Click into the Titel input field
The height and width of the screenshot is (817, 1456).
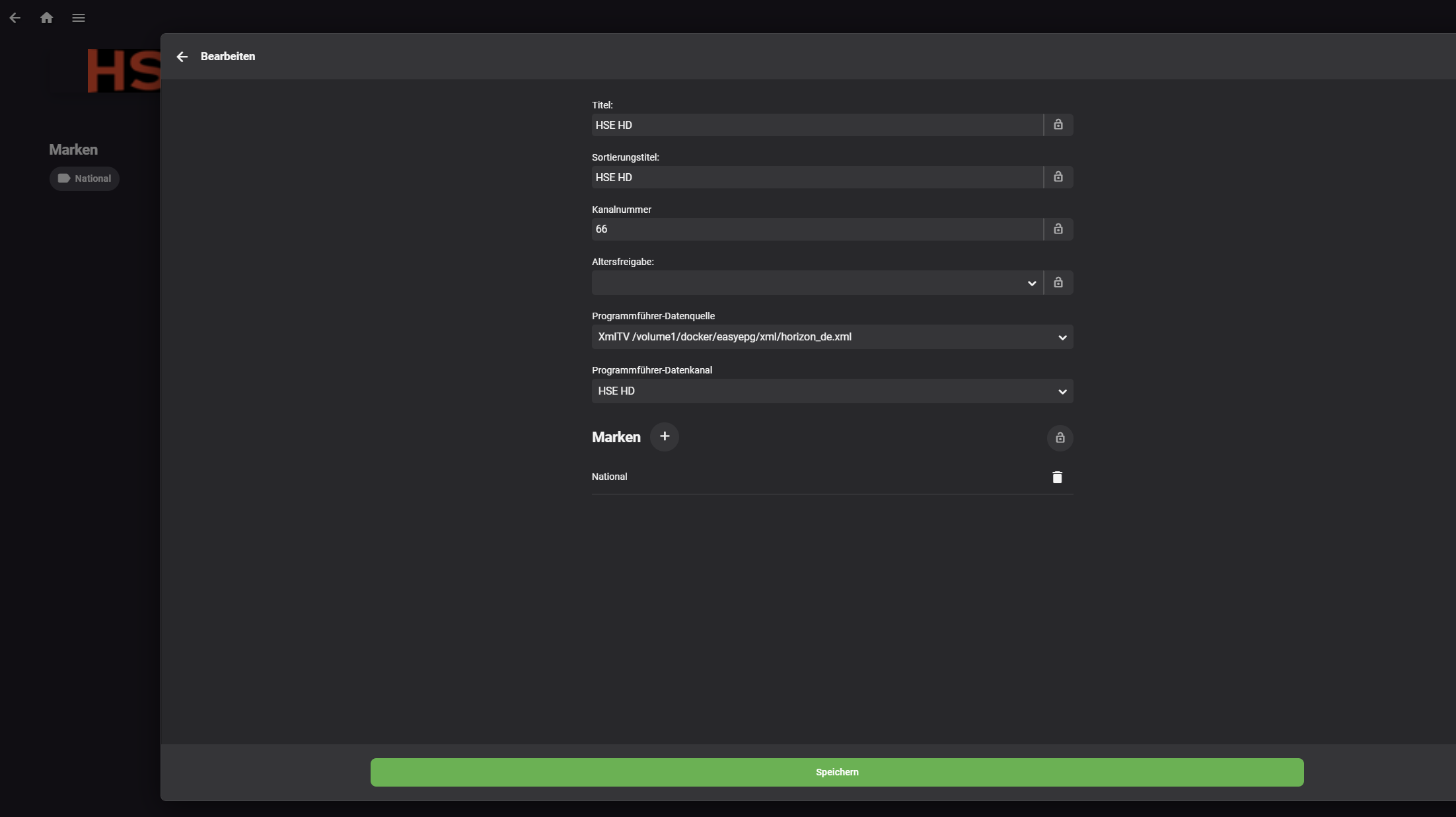tap(817, 125)
